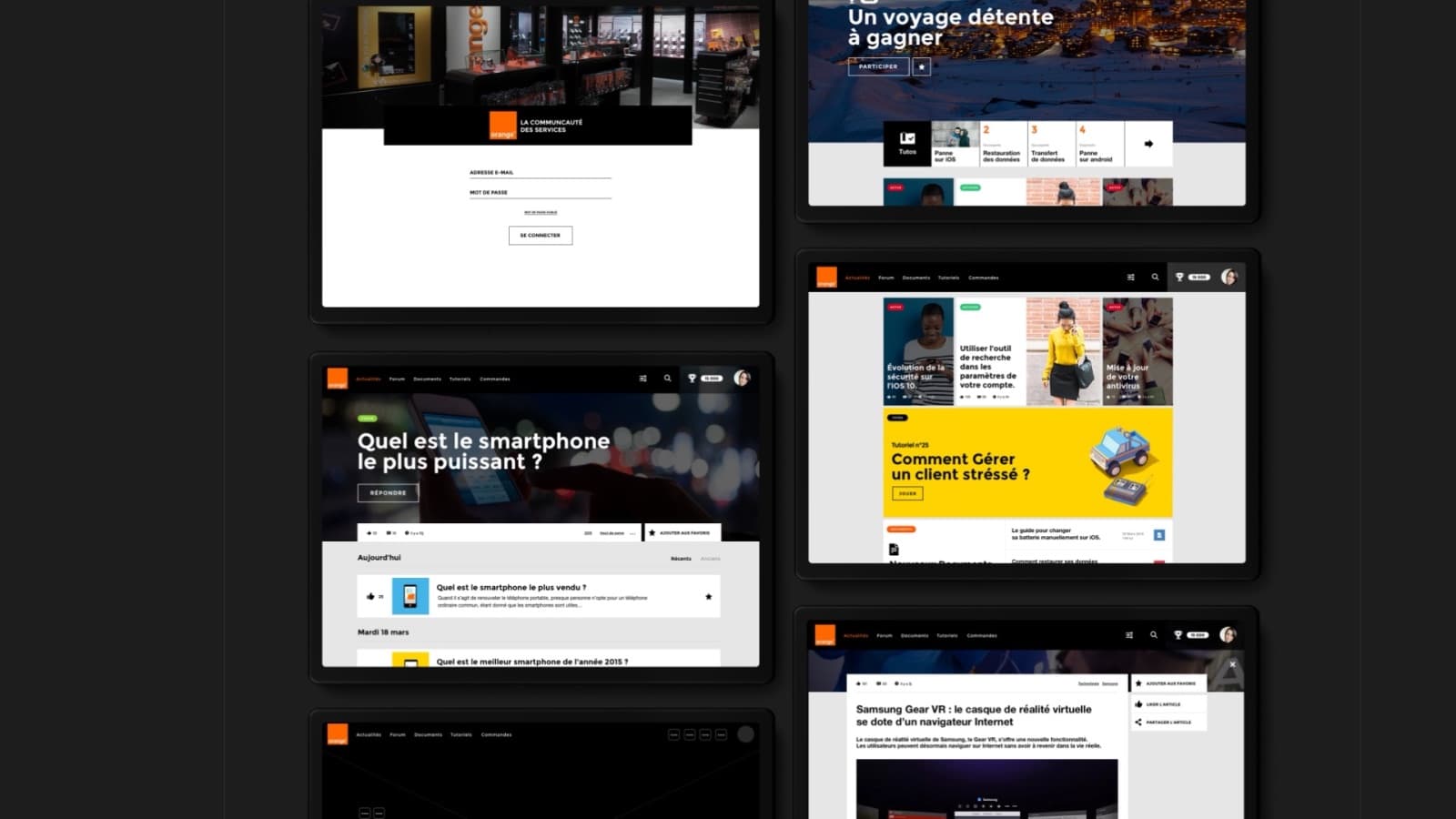Switch to the Récents sort tab
The image size is (1456, 819).
(681, 559)
